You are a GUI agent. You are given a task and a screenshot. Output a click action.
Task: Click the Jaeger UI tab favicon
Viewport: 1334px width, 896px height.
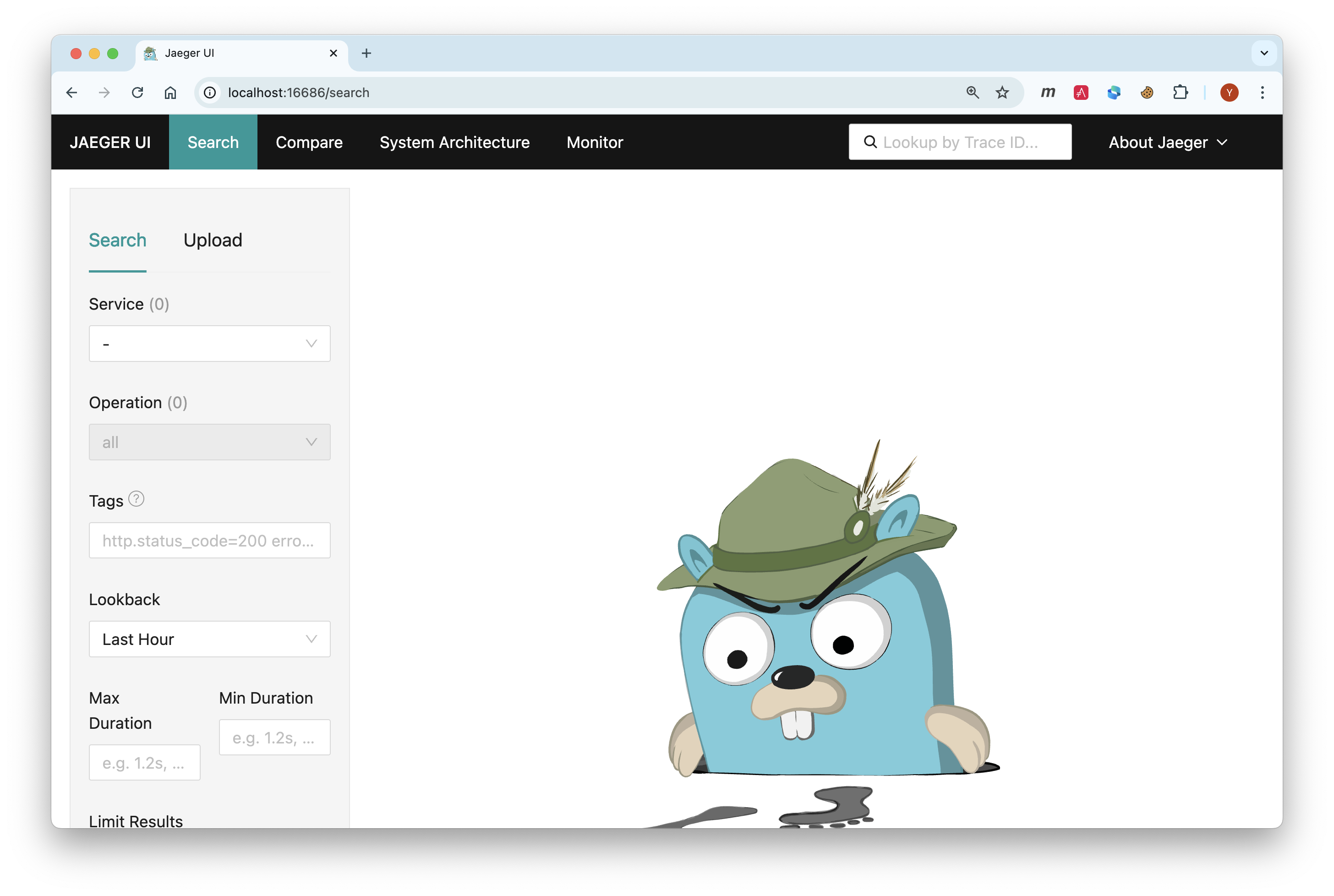[150, 53]
